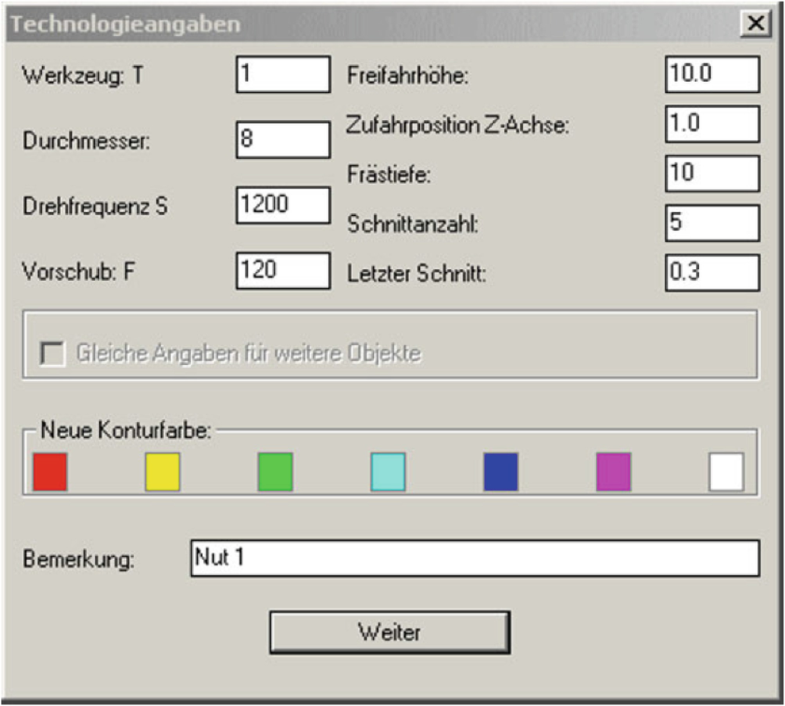Choose the cyan contour color swatch
785x706 pixels.
point(388,472)
